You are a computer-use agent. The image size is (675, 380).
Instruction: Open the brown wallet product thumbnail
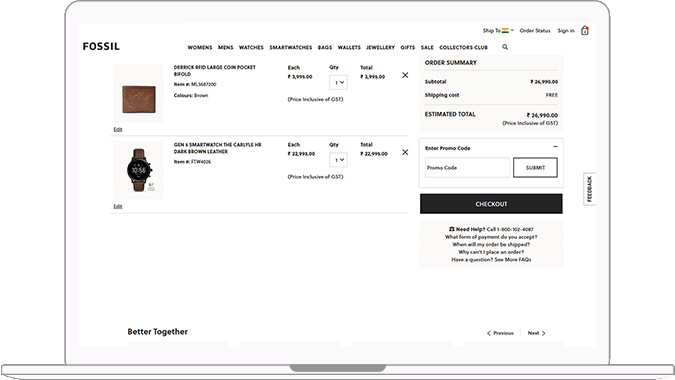[139, 93]
